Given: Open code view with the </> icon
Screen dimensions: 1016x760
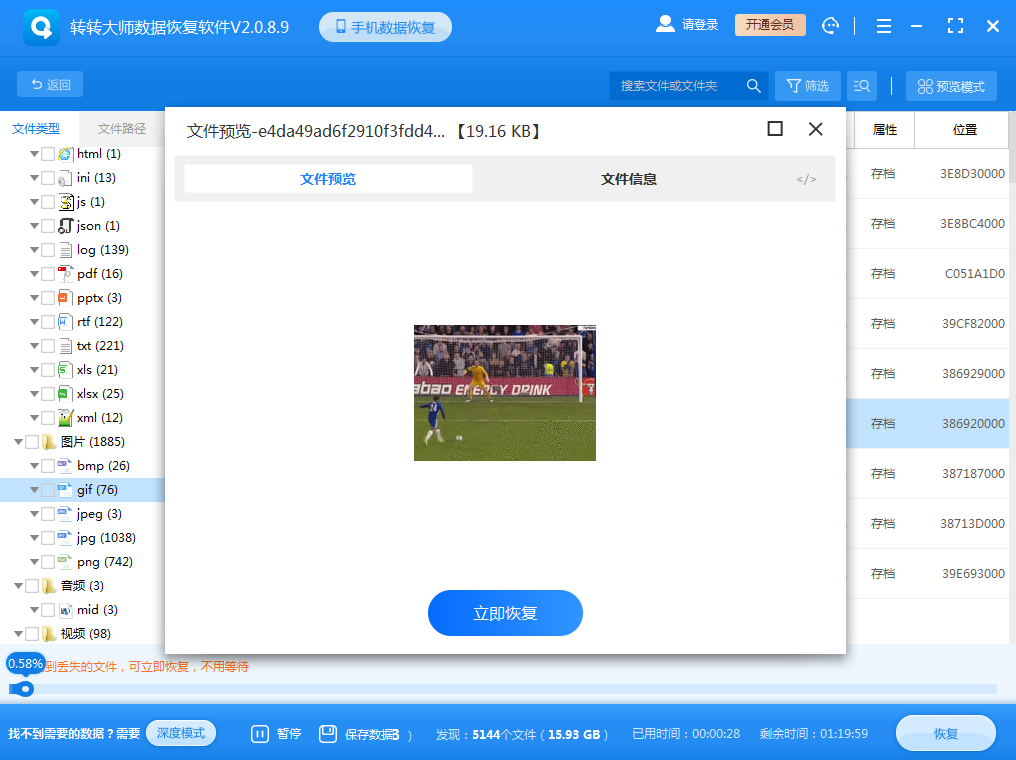Looking at the screenshot, I should [806, 177].
